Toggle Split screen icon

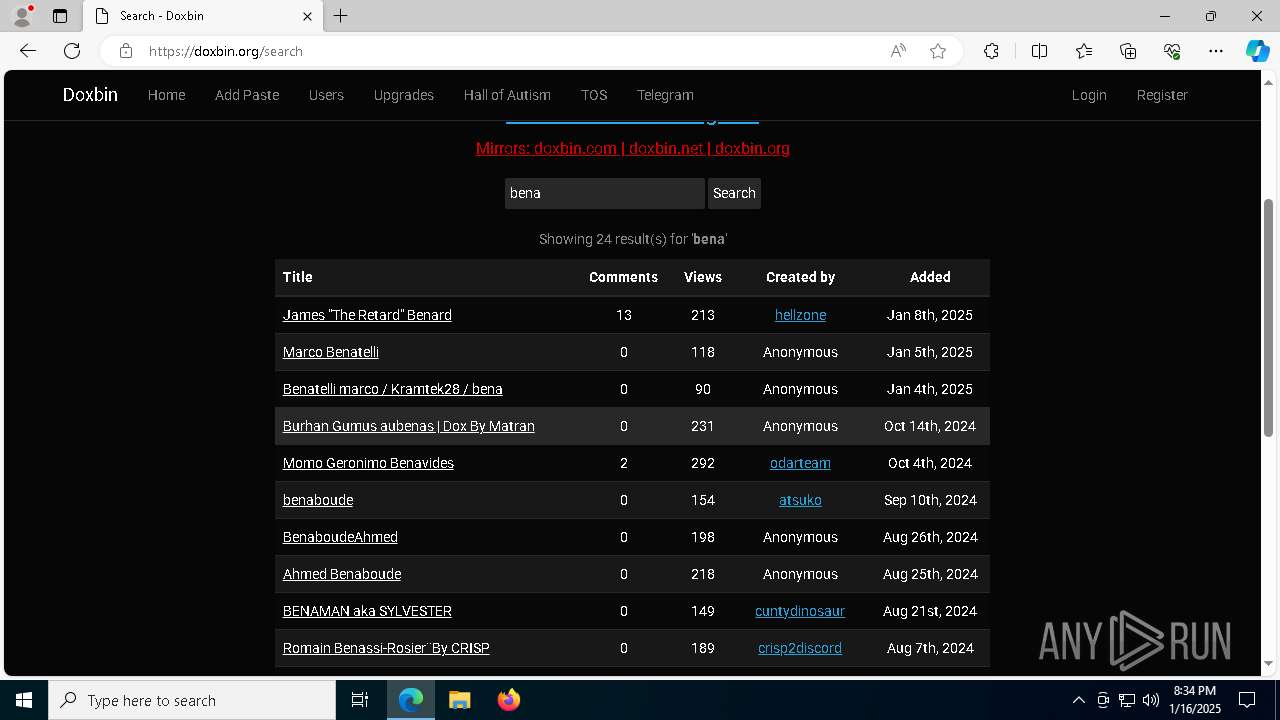click(1039, 51)
